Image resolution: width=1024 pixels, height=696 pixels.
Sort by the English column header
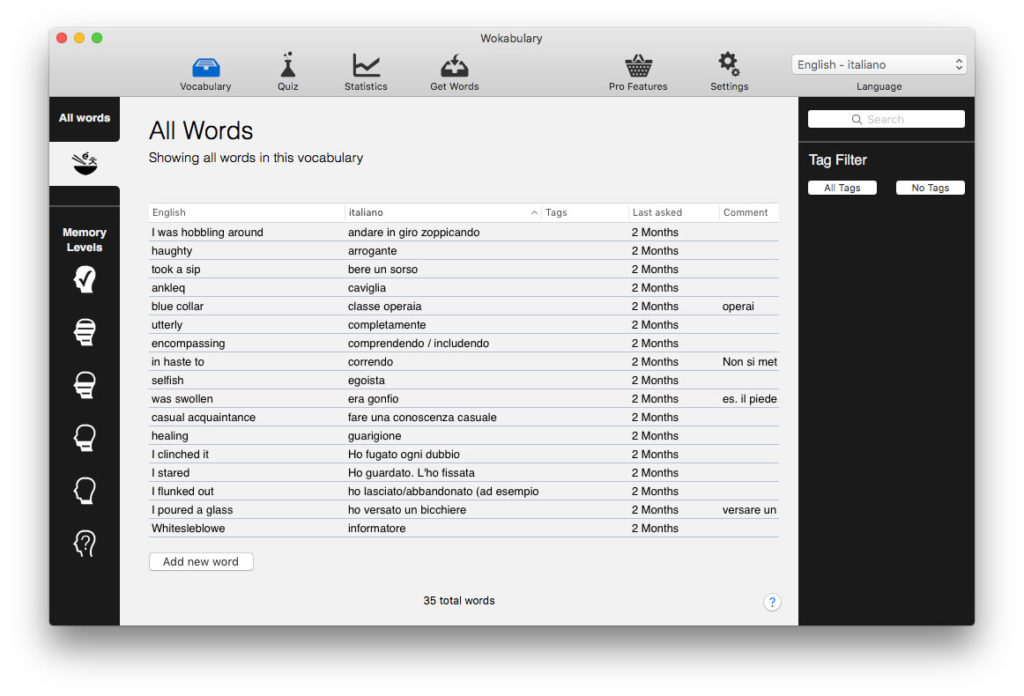click(246, 213)
